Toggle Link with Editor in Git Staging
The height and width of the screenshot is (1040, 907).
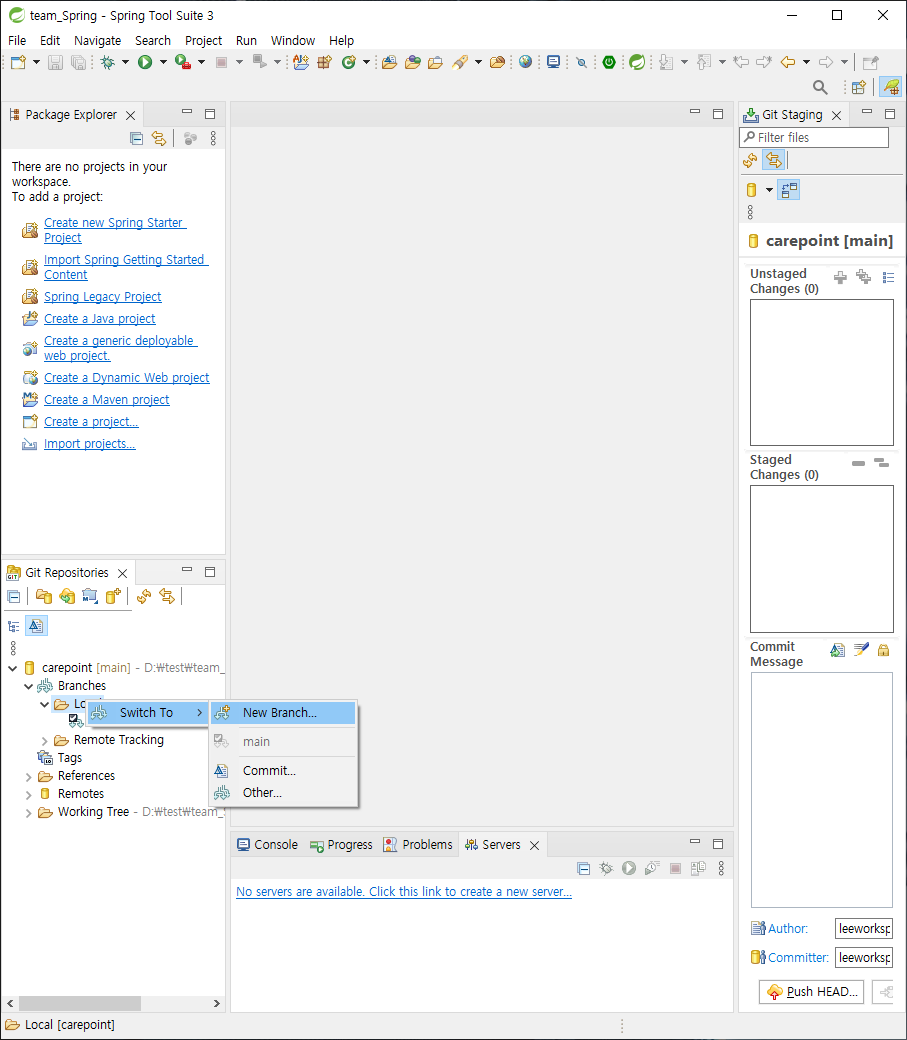(x=774, y=160)
